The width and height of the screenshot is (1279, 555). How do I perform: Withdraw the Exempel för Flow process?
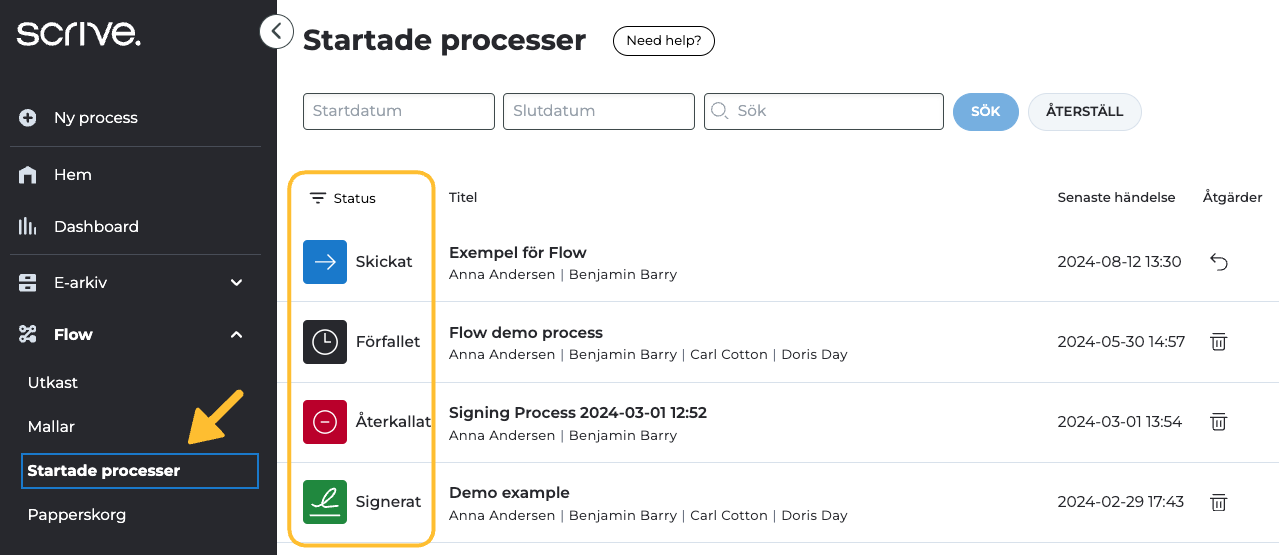tap(1218, 262)
